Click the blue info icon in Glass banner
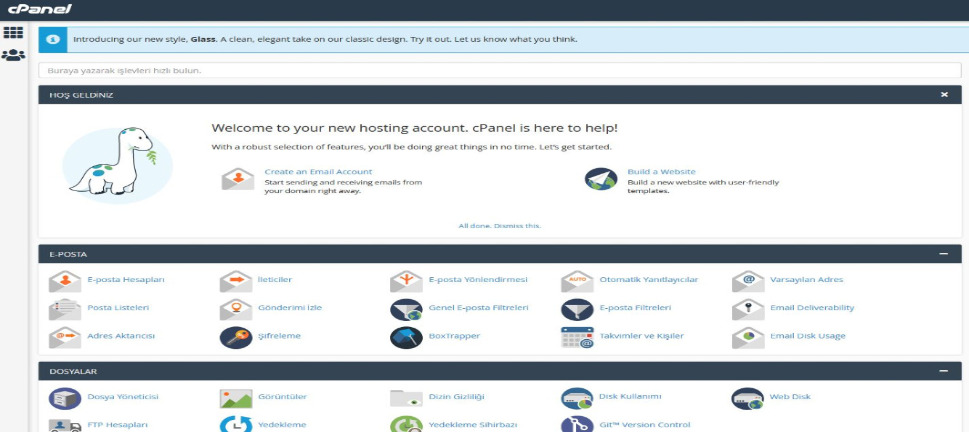969x432 pixels. pyautogui.click(x=53, y=40)
